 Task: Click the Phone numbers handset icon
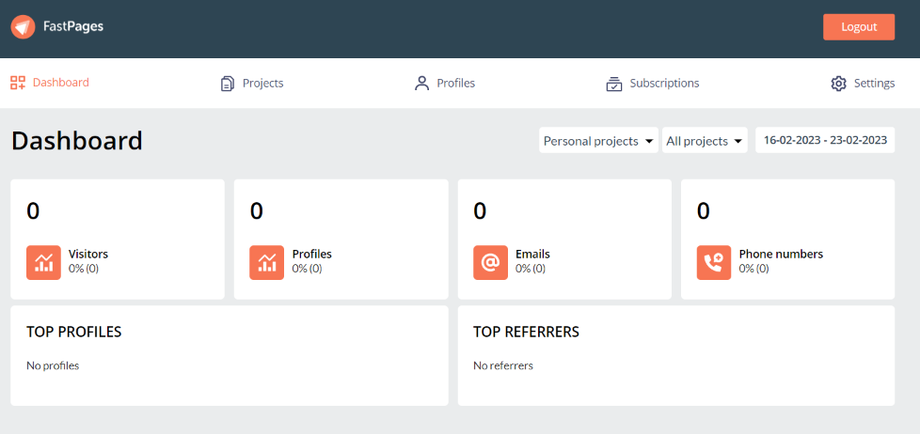pyautogui.click(x=714, y=261)
